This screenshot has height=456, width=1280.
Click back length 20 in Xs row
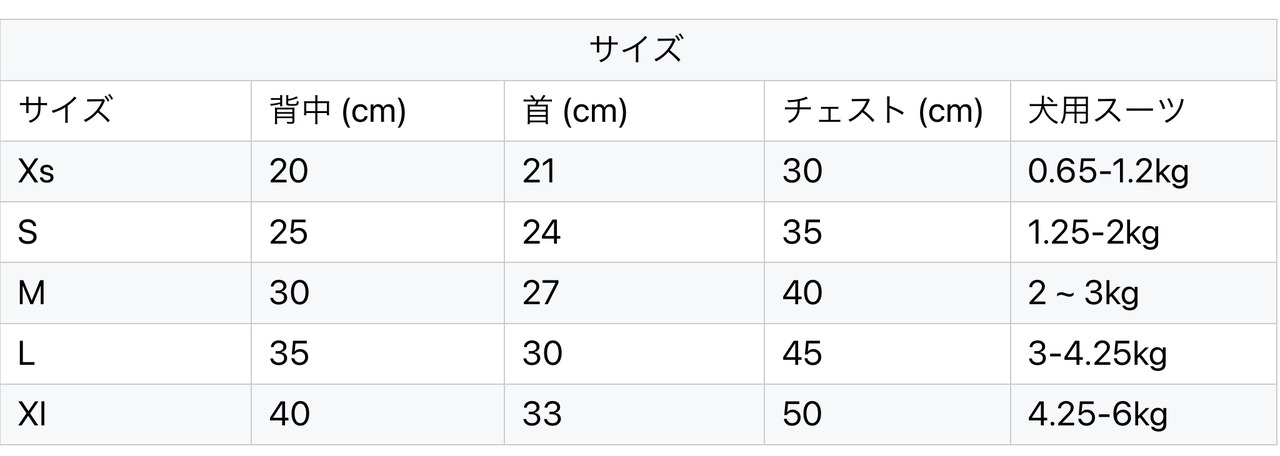click(x=289, y=171)
